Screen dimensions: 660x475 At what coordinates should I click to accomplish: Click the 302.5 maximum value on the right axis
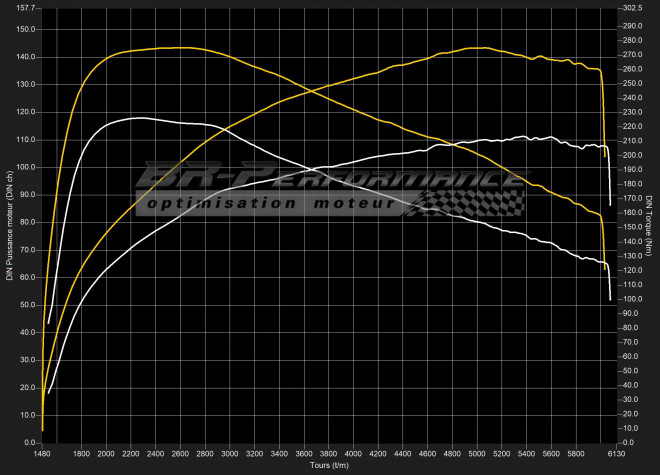click(630, 7)
